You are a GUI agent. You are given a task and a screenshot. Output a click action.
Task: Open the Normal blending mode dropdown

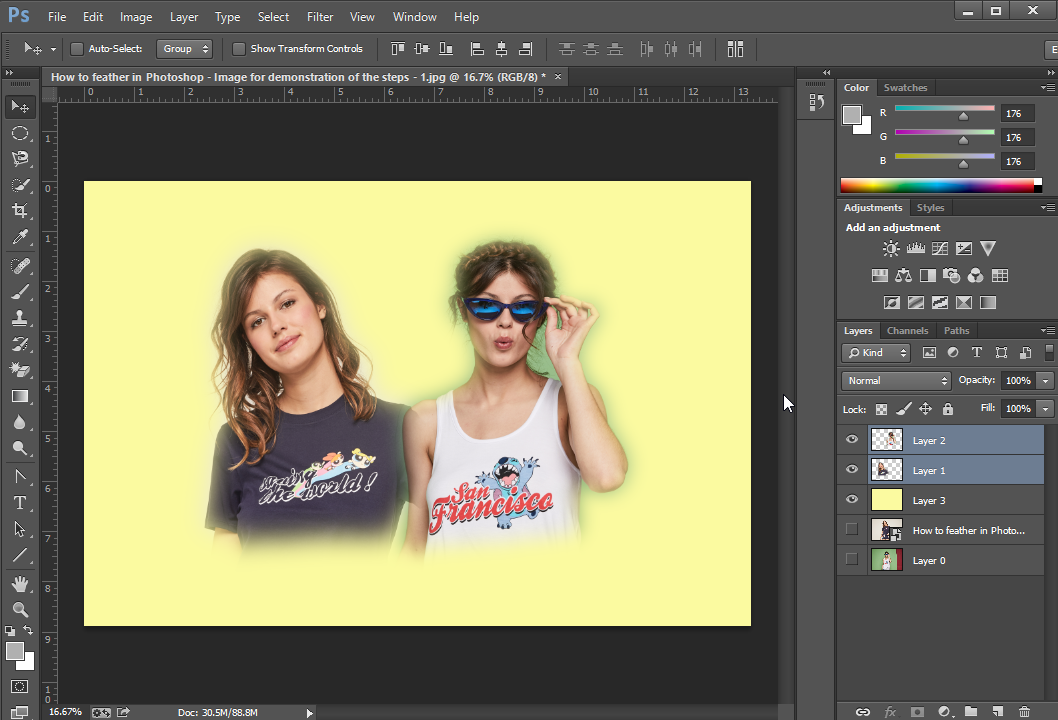click(x=895, y=380)
